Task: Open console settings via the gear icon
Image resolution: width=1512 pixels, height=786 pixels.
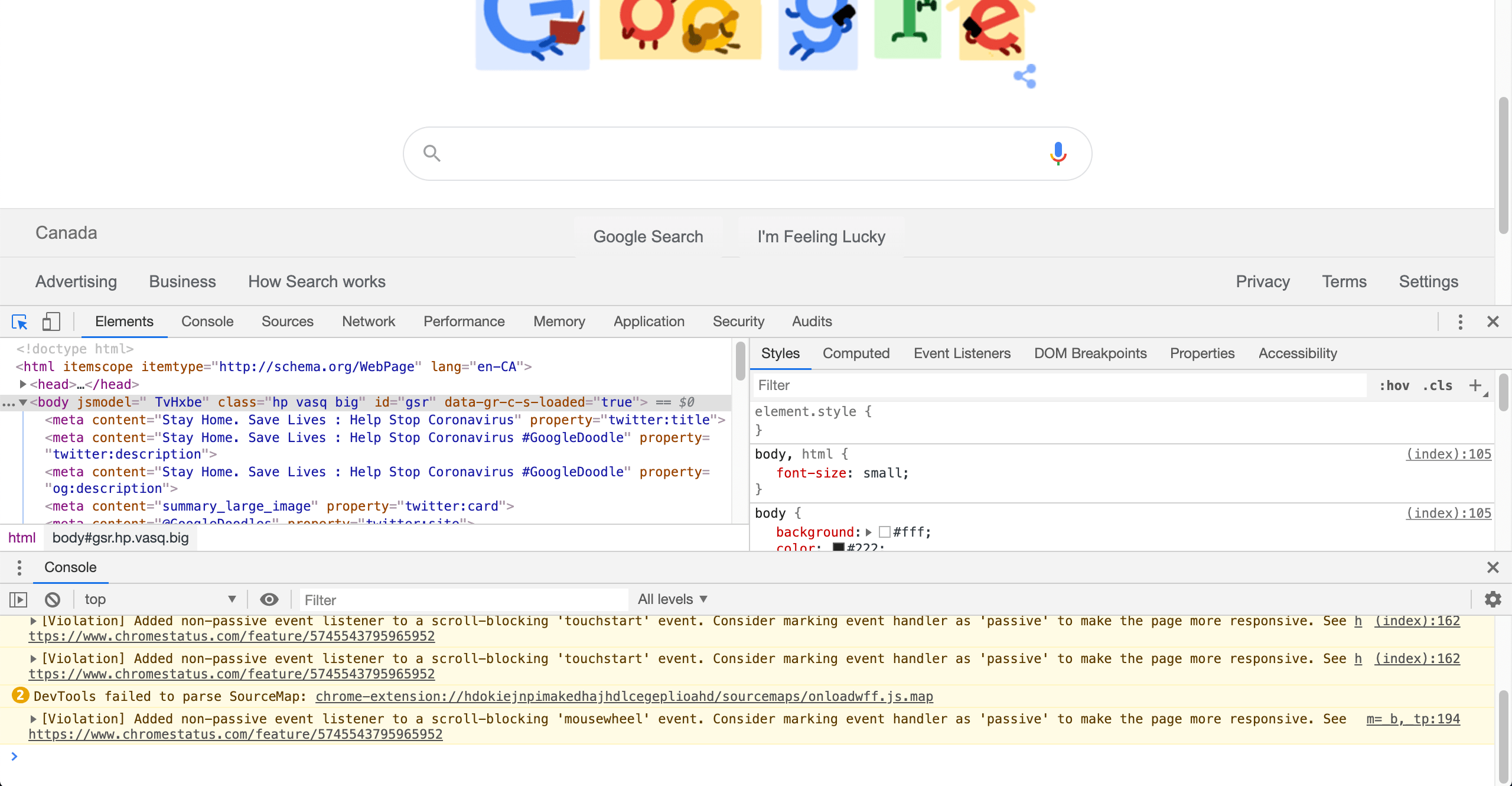Action: [x=1492, y=599]
